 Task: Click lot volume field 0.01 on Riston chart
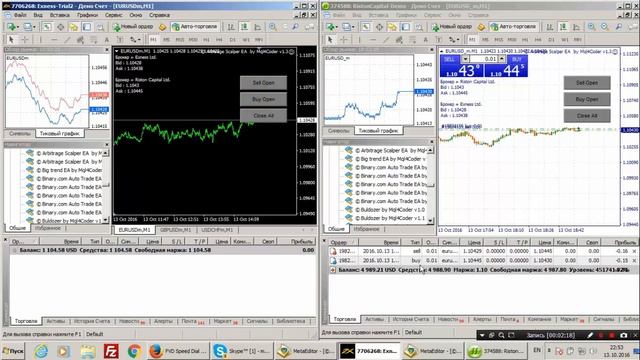(x=483, y=59)
